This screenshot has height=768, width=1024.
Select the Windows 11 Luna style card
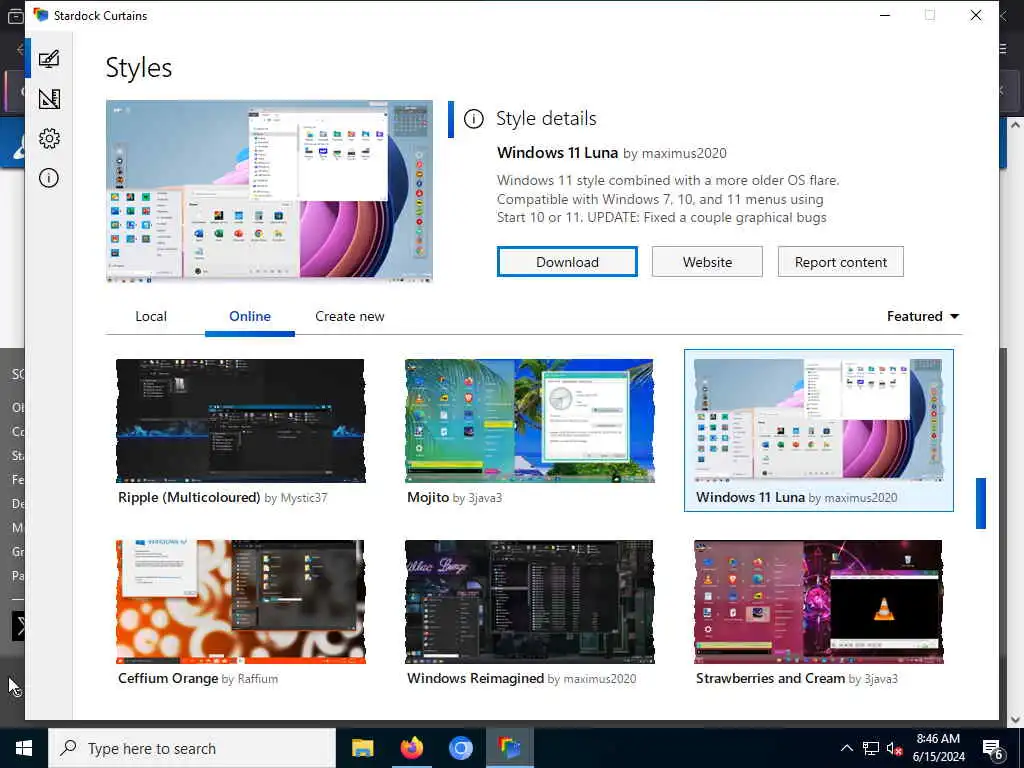[818, 430]
